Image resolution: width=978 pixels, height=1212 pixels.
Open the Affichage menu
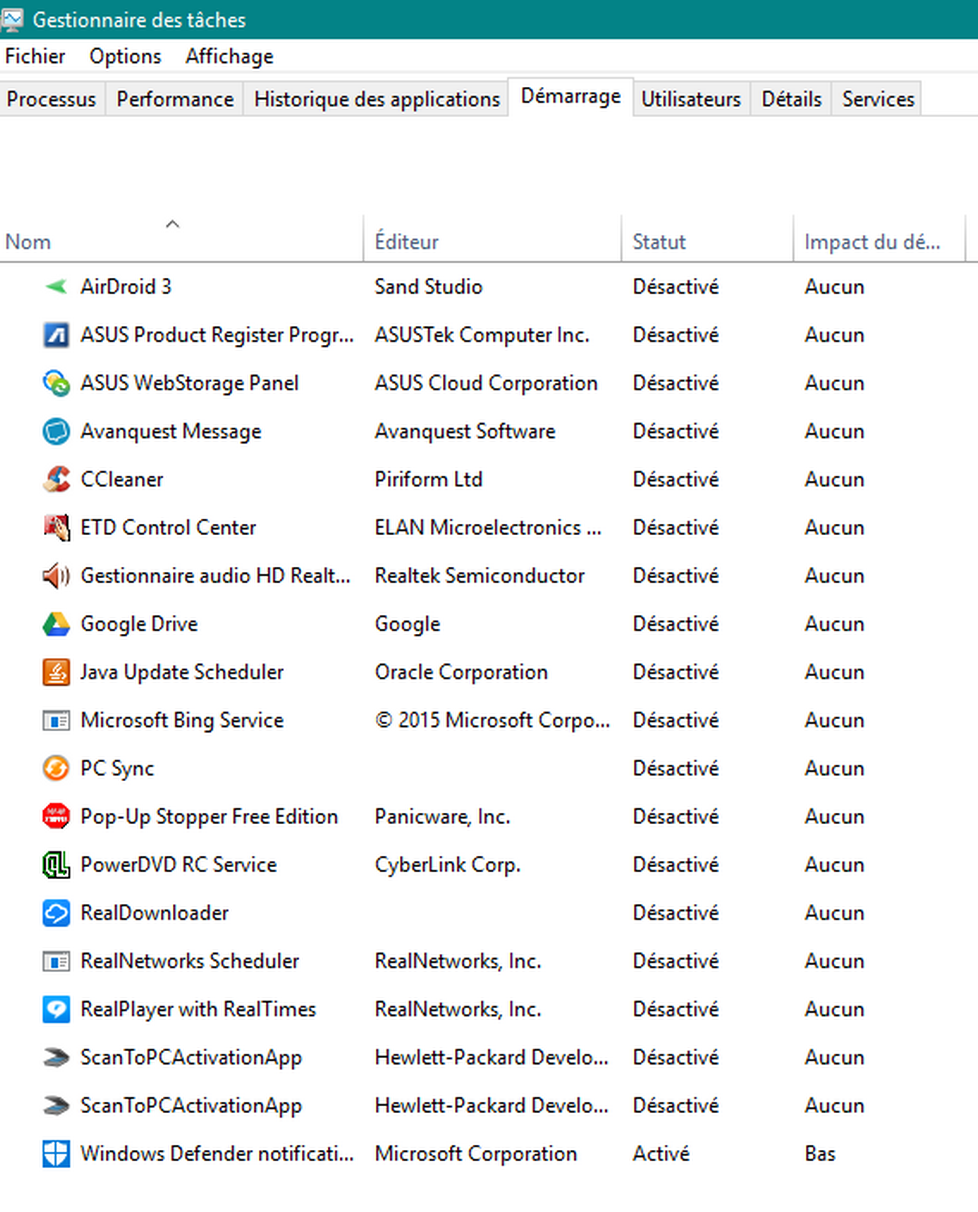tap(229, 56)
